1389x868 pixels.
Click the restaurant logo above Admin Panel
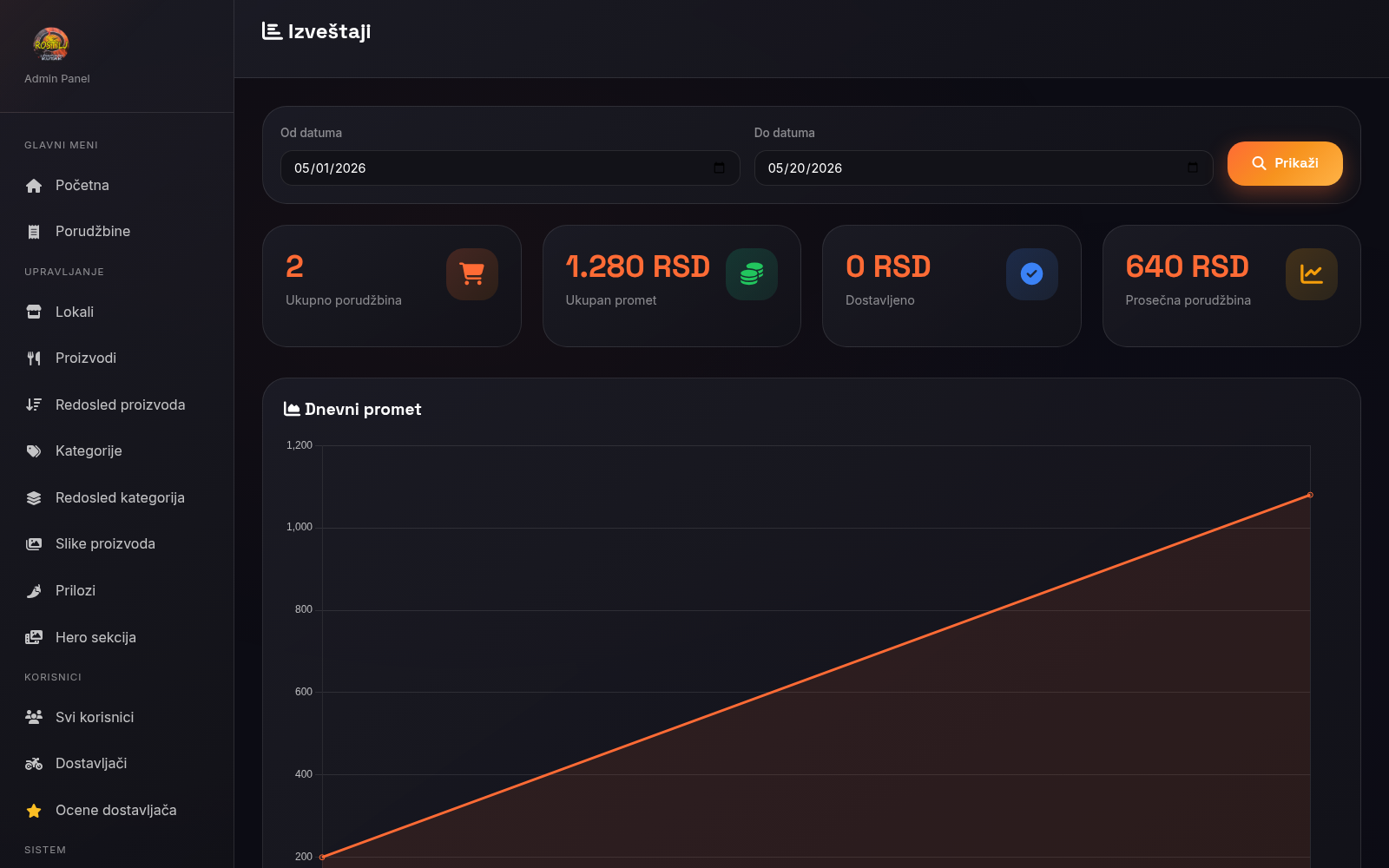(x=50, y=43)
